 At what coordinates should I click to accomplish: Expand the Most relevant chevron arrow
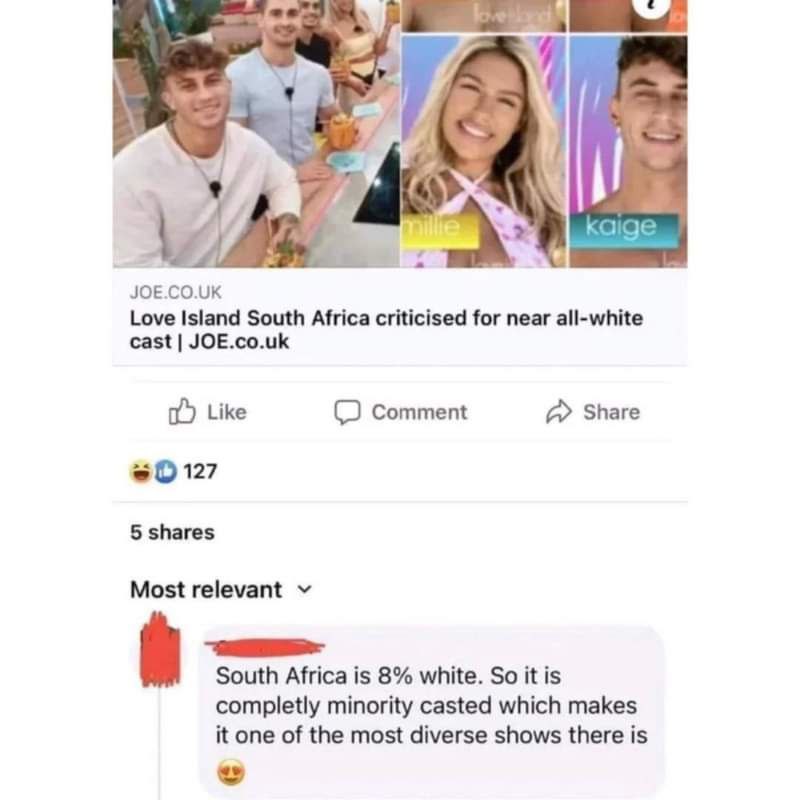coord(305,590)
